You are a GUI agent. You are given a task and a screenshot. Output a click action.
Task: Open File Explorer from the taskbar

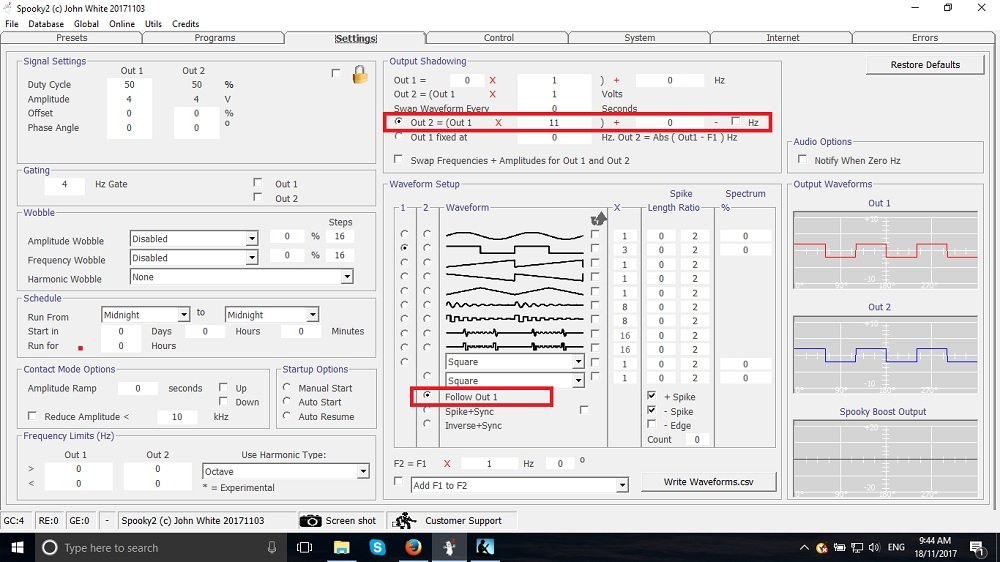pos(342,547)
